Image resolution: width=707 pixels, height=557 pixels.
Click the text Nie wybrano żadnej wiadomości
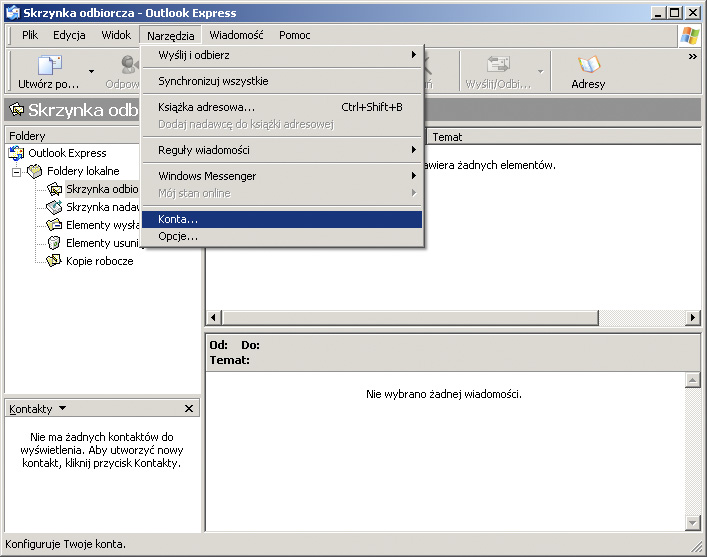[444, 394]
